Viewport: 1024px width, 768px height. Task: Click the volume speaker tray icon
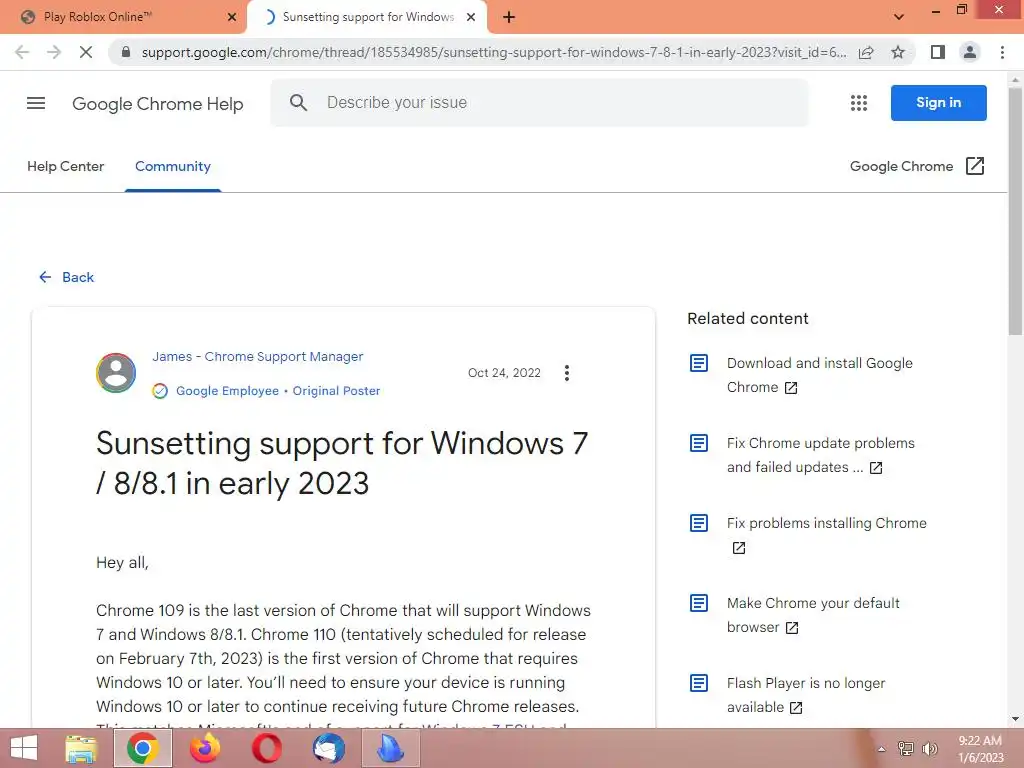930,749
